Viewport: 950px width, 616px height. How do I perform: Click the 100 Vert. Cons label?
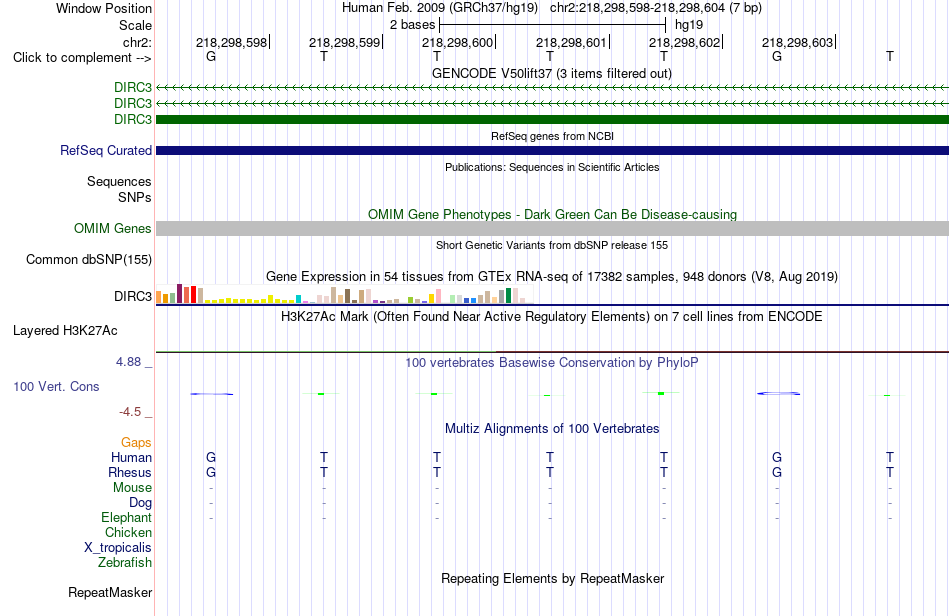pyautogui.click(x=56, y=386)
